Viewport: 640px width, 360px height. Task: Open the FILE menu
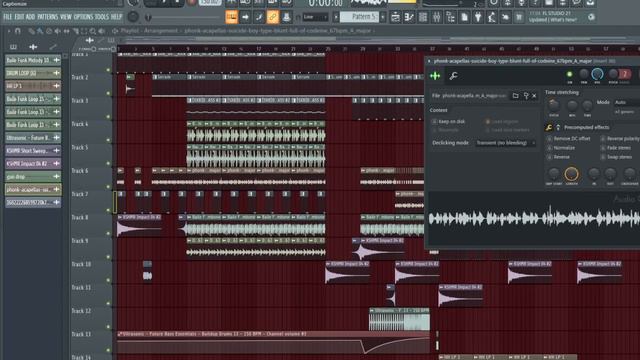click(7, 17)
